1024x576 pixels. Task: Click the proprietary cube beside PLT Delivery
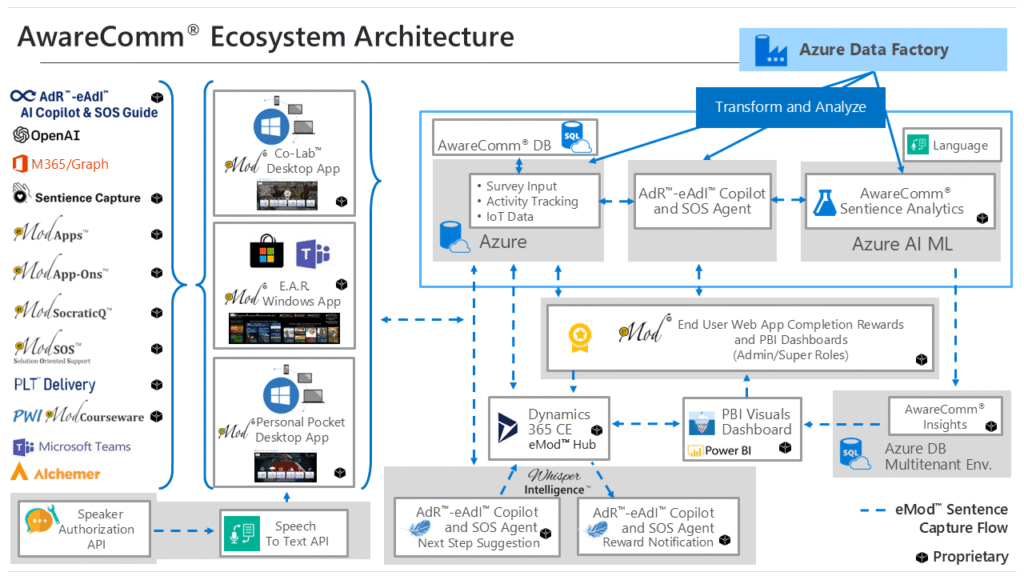(x=157, y=385)
